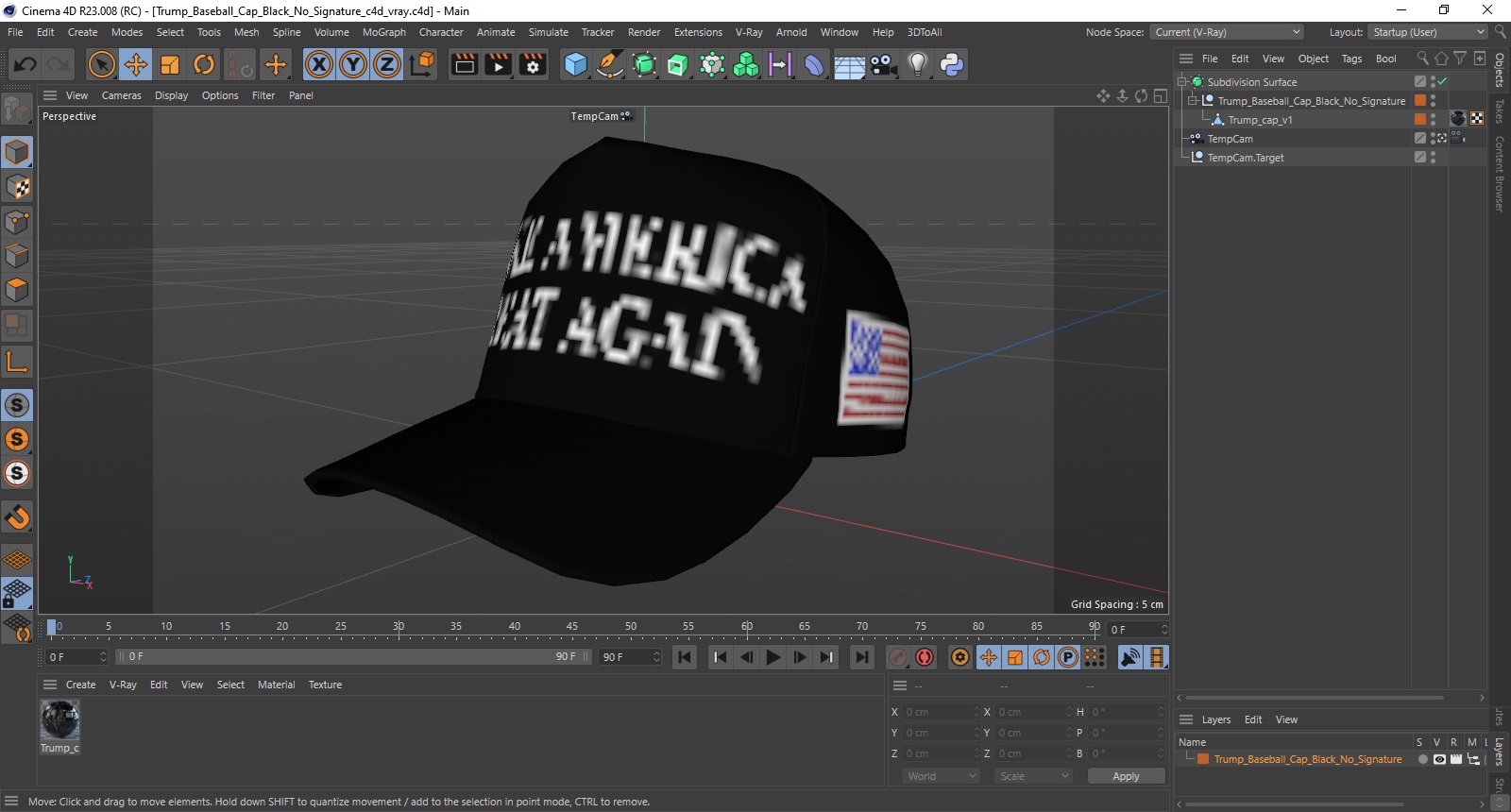
Task: Open World coordinate system dropdown
Action: tap(942, 776)
